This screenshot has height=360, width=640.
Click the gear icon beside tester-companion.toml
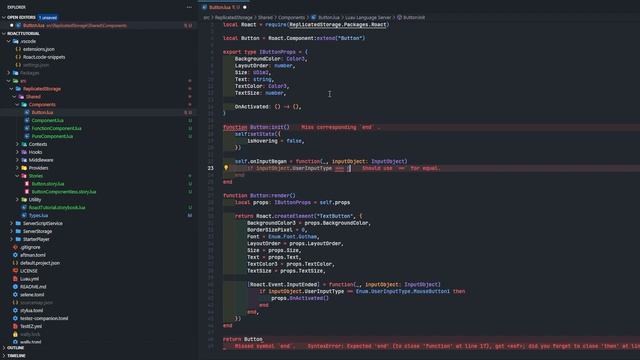[x=15, y=318]
